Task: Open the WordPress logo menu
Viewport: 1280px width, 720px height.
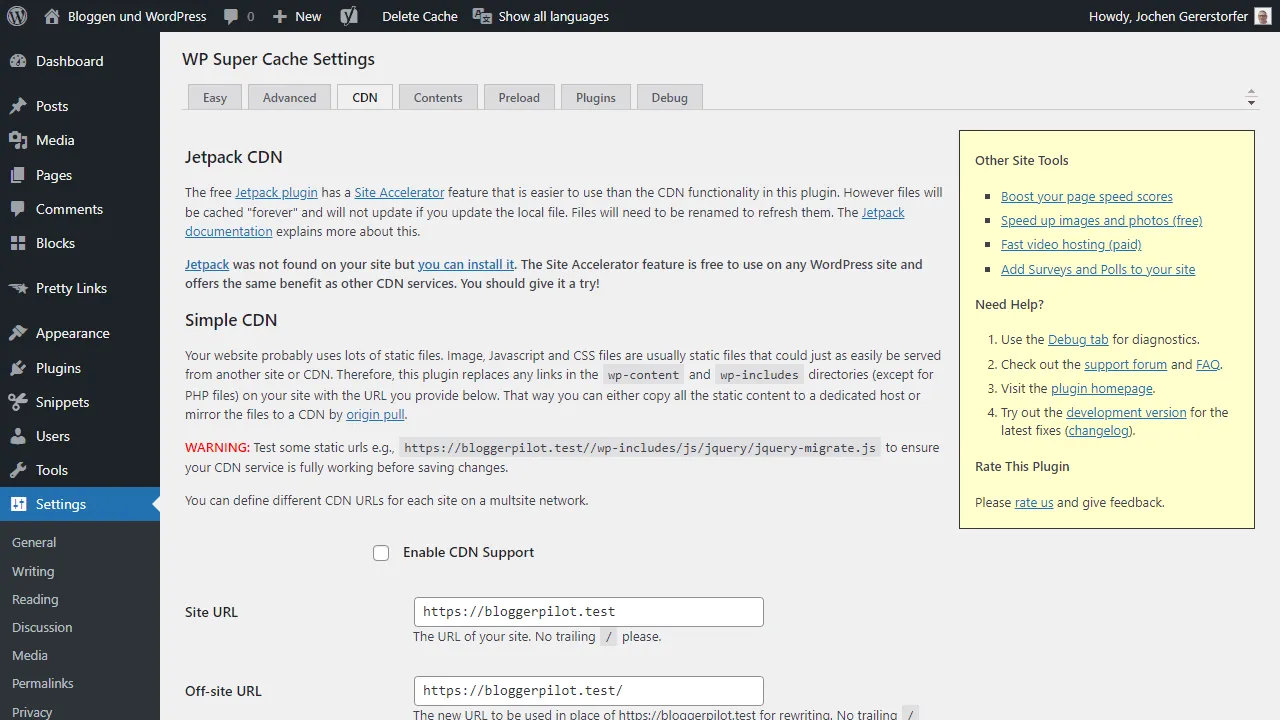Action: pyautogui.click(x=17, y=16)
